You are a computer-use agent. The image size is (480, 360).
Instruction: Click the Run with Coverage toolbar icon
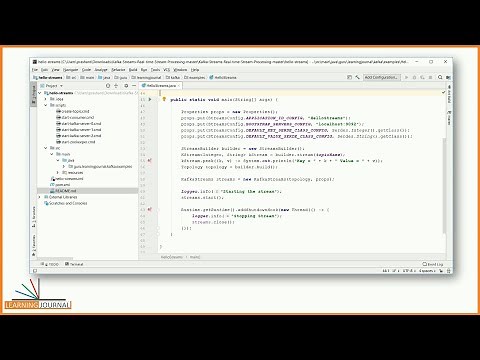(x=422, y=77)
